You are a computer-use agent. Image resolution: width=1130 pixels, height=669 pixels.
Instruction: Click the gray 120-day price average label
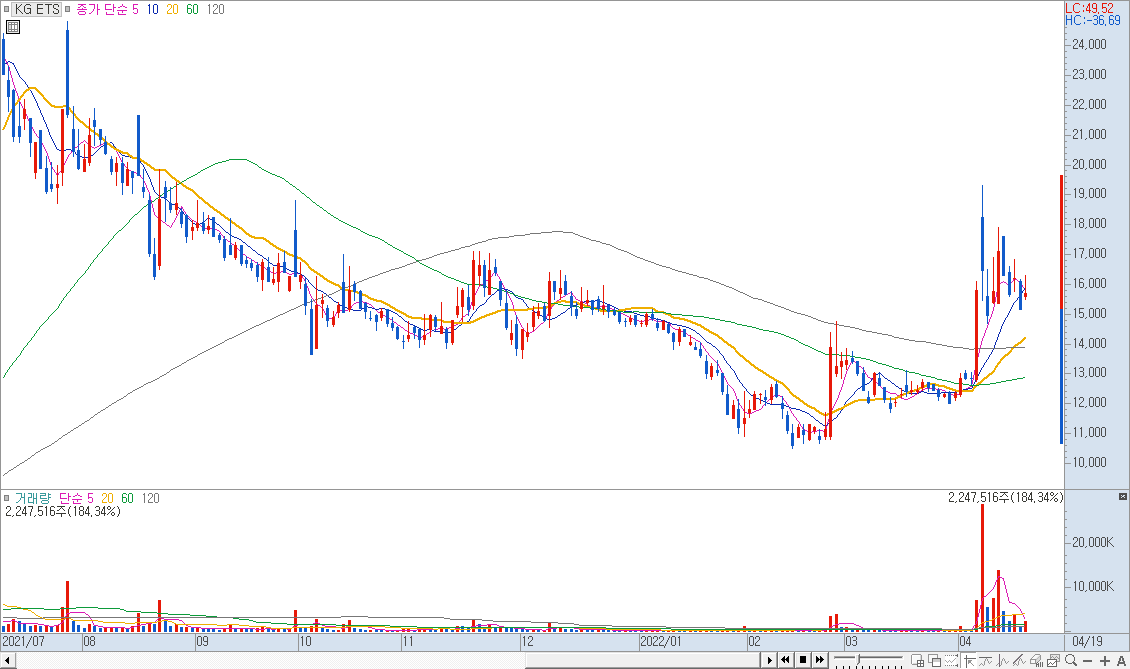point(215,9)
